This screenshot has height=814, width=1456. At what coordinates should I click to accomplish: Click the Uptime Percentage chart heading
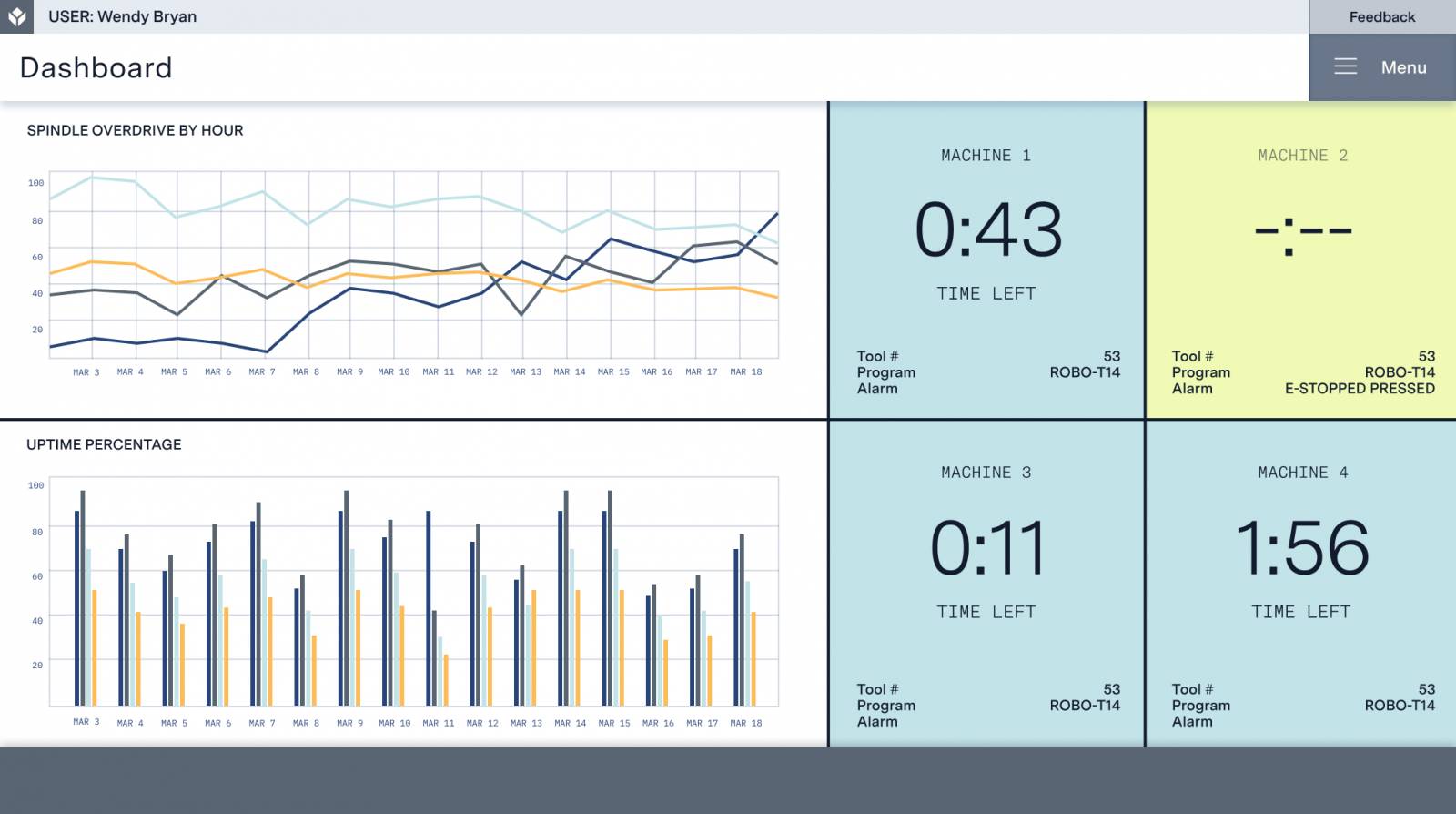coord(104,444)
